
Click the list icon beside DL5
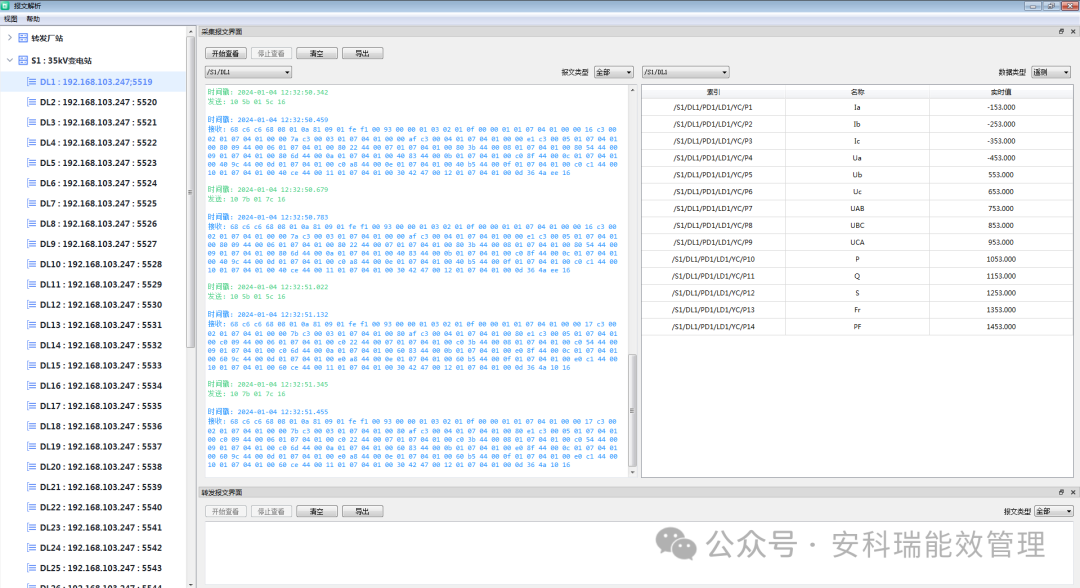(31, 162)
